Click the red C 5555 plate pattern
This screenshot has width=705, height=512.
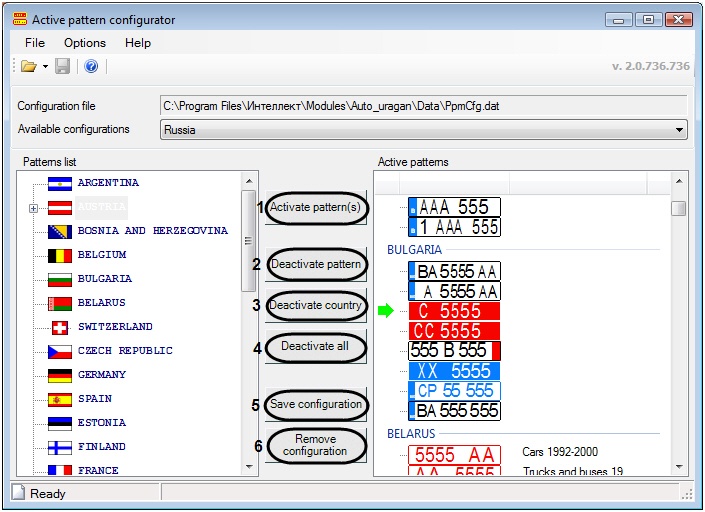point(454,311)
